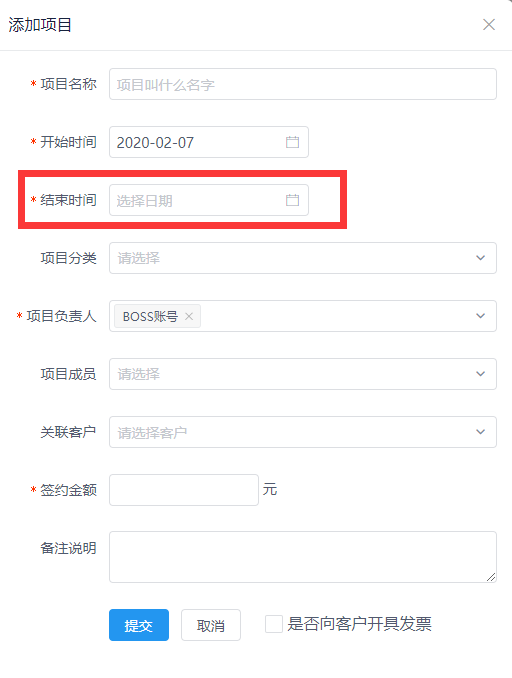The width and height of the screenshot is (512, 678).
Task: Click the 结束时间 选择日期 field
Action: (x=209, y=200)
